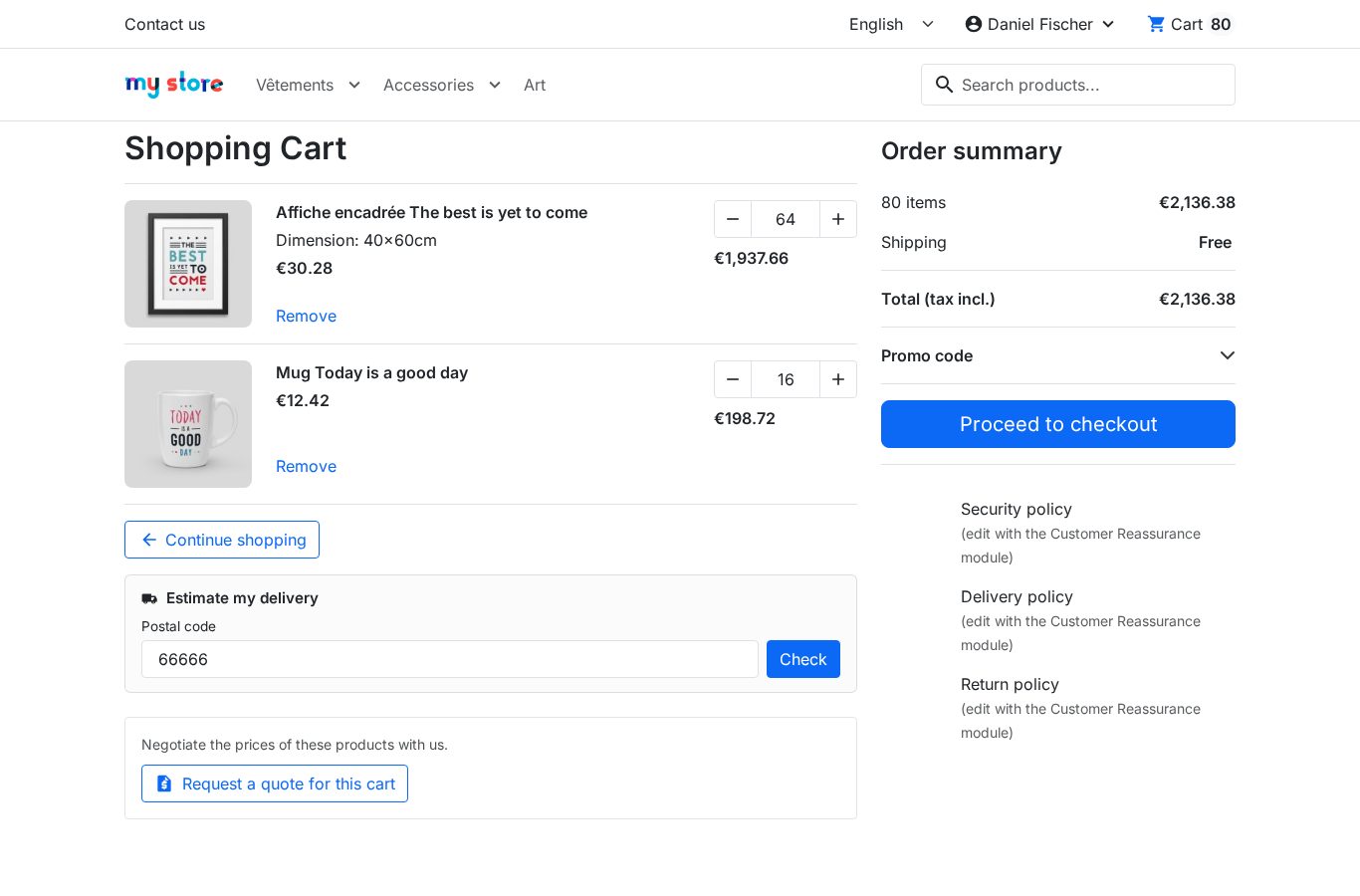This screenshot has height=896, width=1360.
Task: Click the delivery truck icon
Action: pyautogui.click(x=149, y=598)
